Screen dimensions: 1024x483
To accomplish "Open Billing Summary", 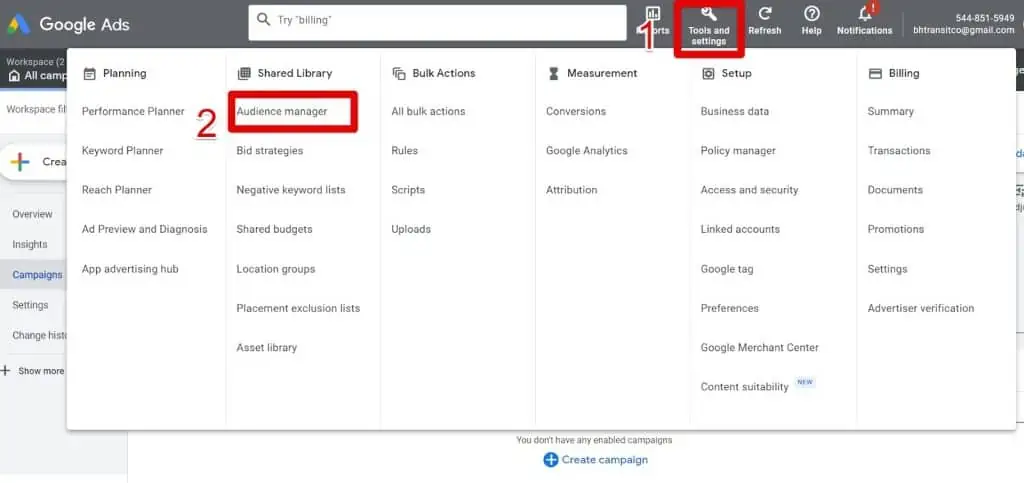I will tap(890, 112).
